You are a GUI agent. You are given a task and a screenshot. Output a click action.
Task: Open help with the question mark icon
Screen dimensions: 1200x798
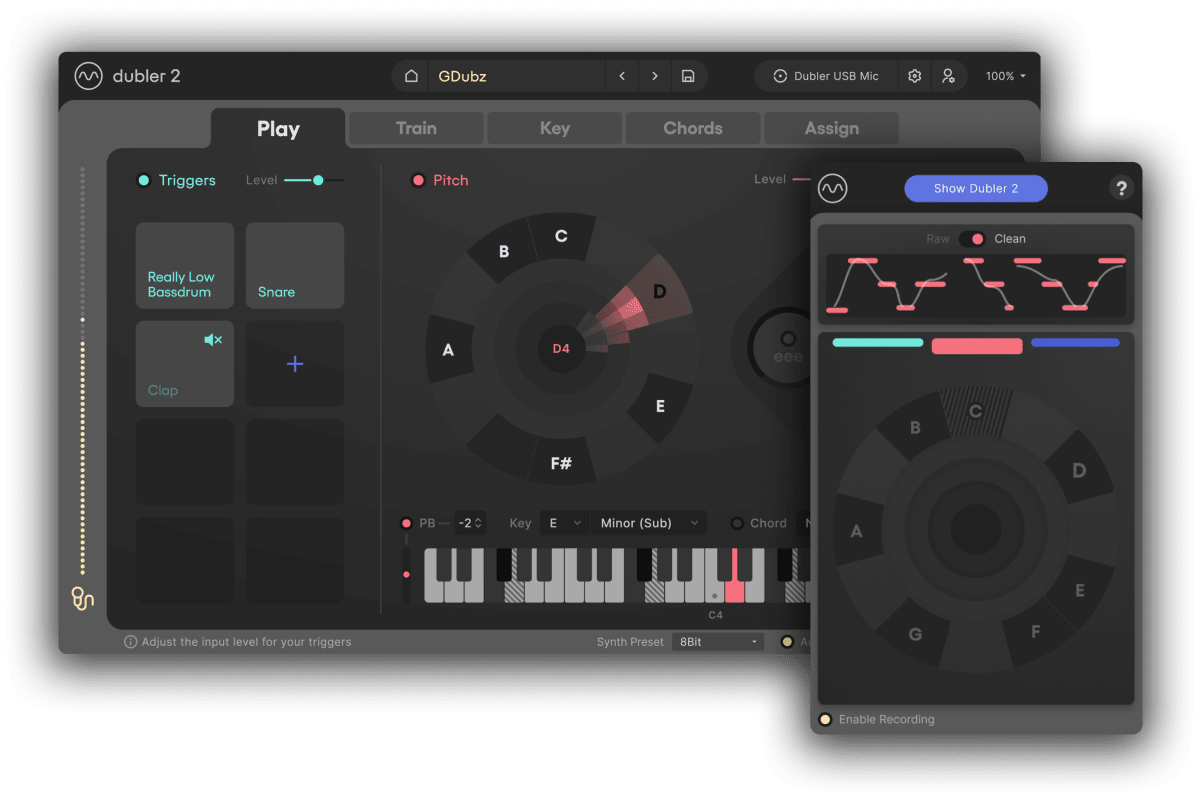1121,188
